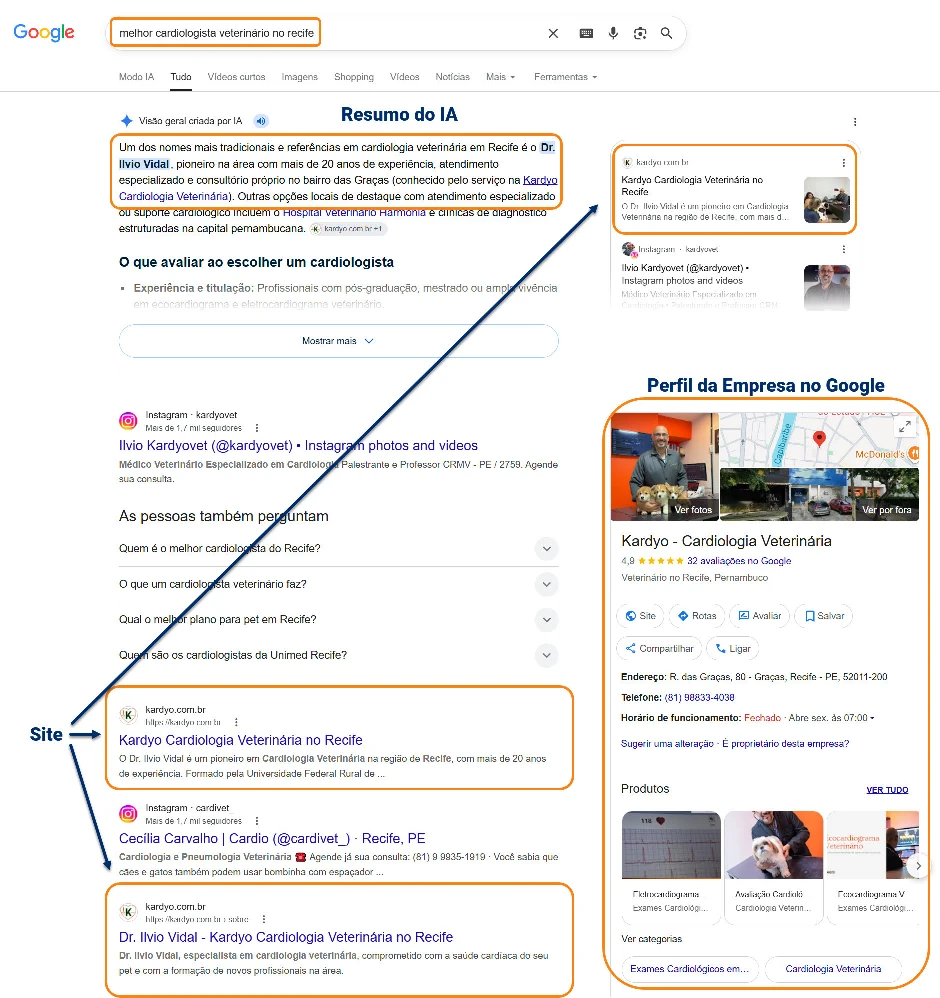Switch to Vídeos curtos tab
This screenshot has height=998, width=940.
coord(236,77)
